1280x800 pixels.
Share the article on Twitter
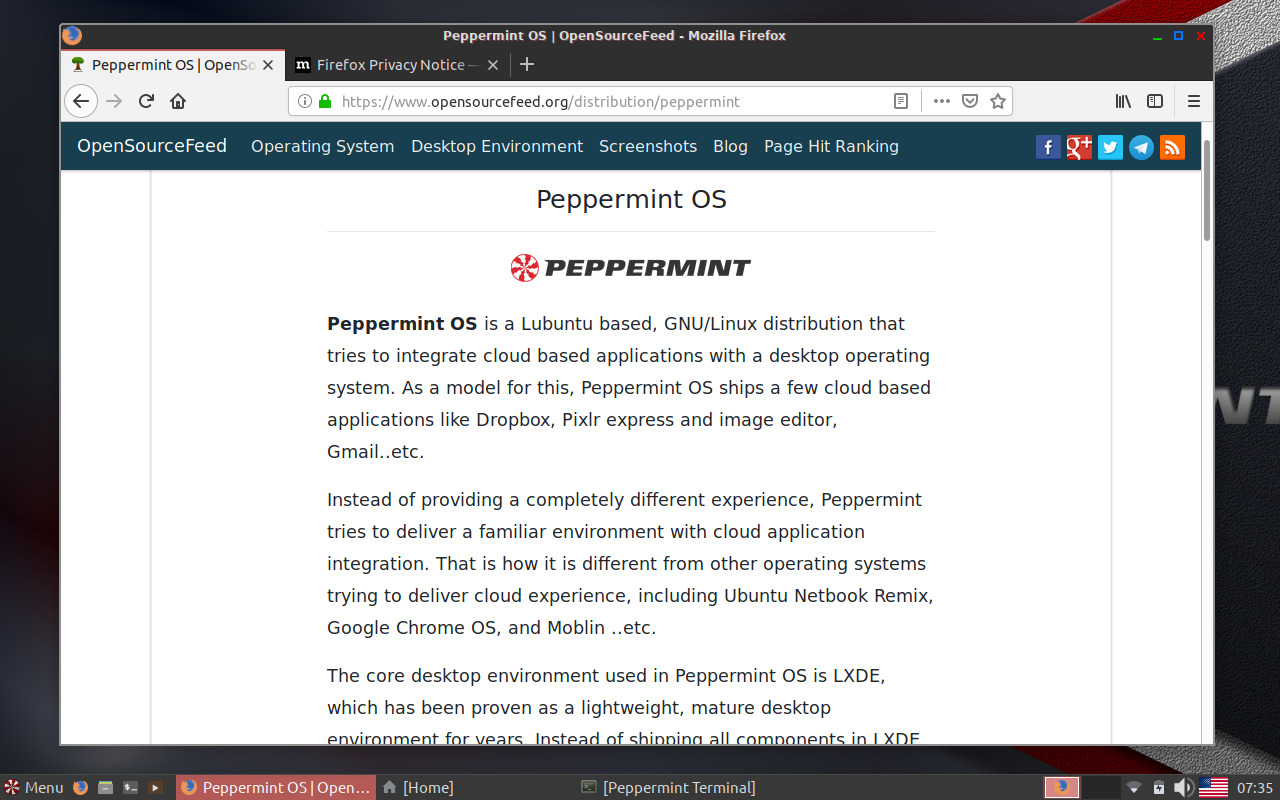point(1110,146)
